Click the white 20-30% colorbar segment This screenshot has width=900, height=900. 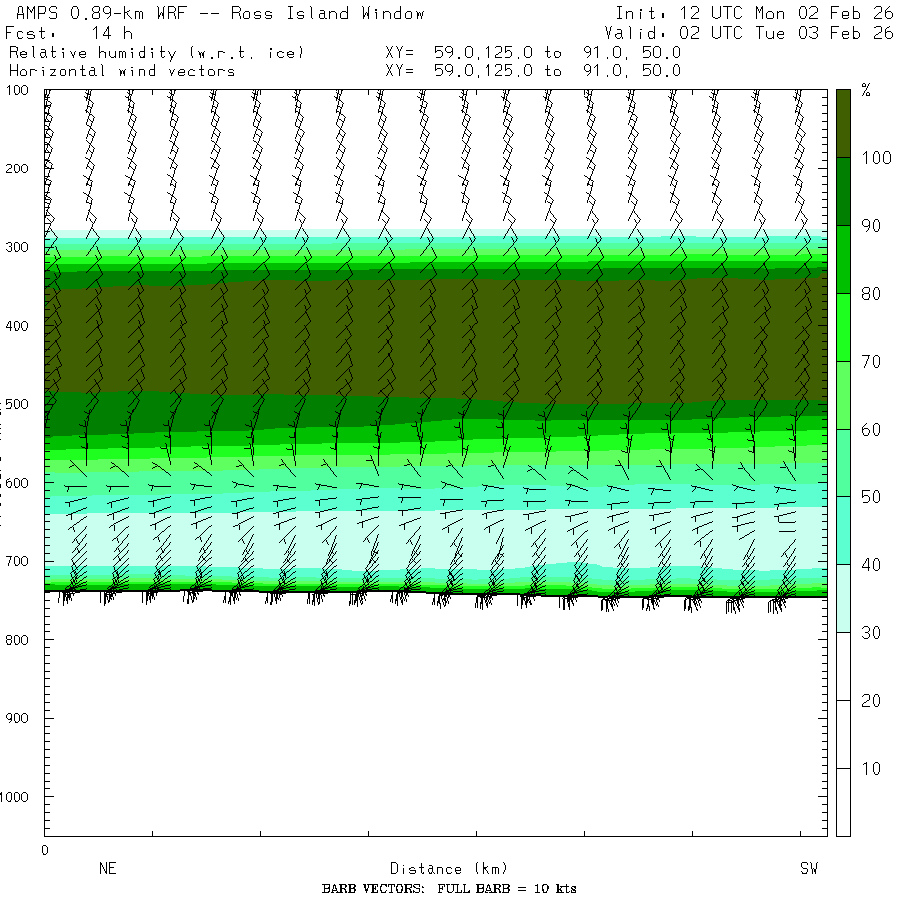coord(843,666)
